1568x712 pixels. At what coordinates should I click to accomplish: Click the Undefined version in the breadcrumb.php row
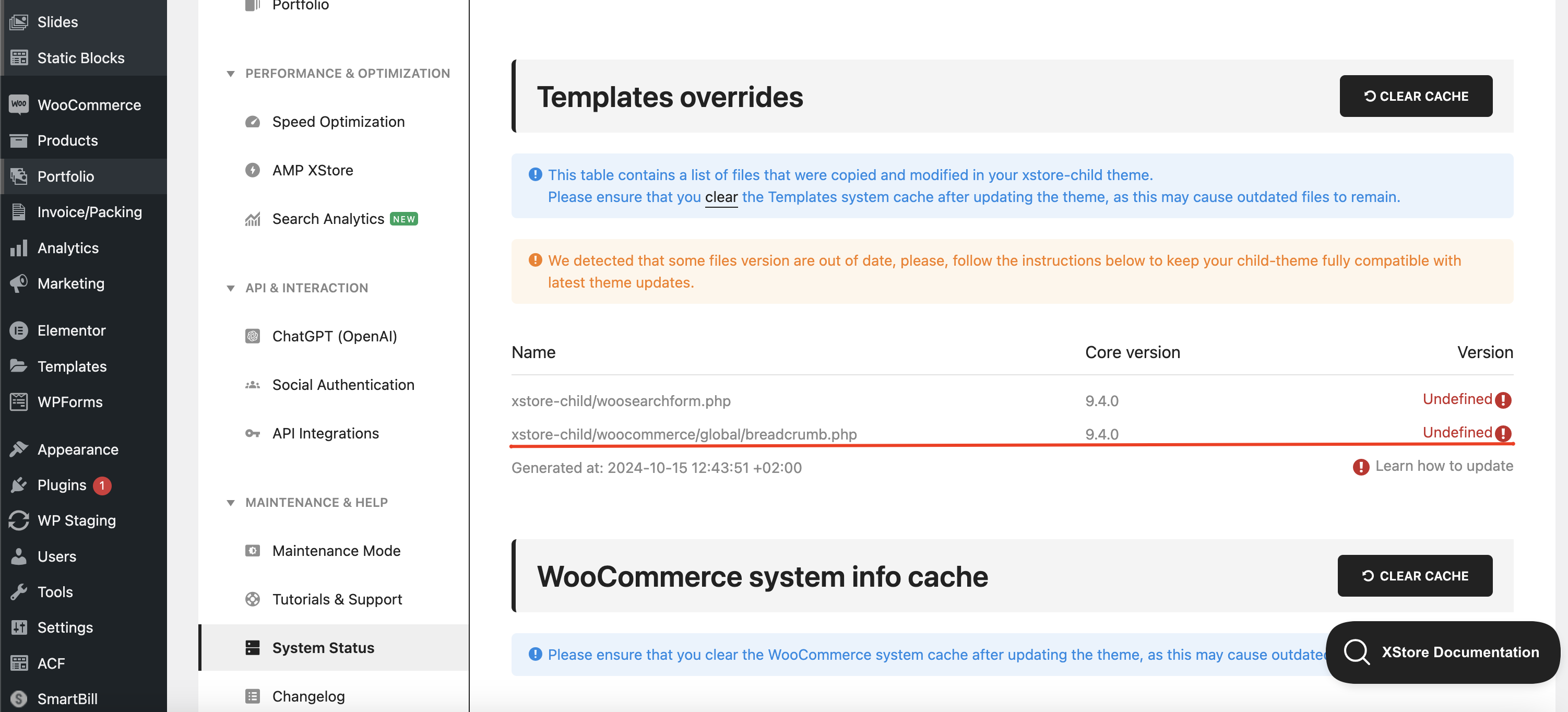(1457, 433)
